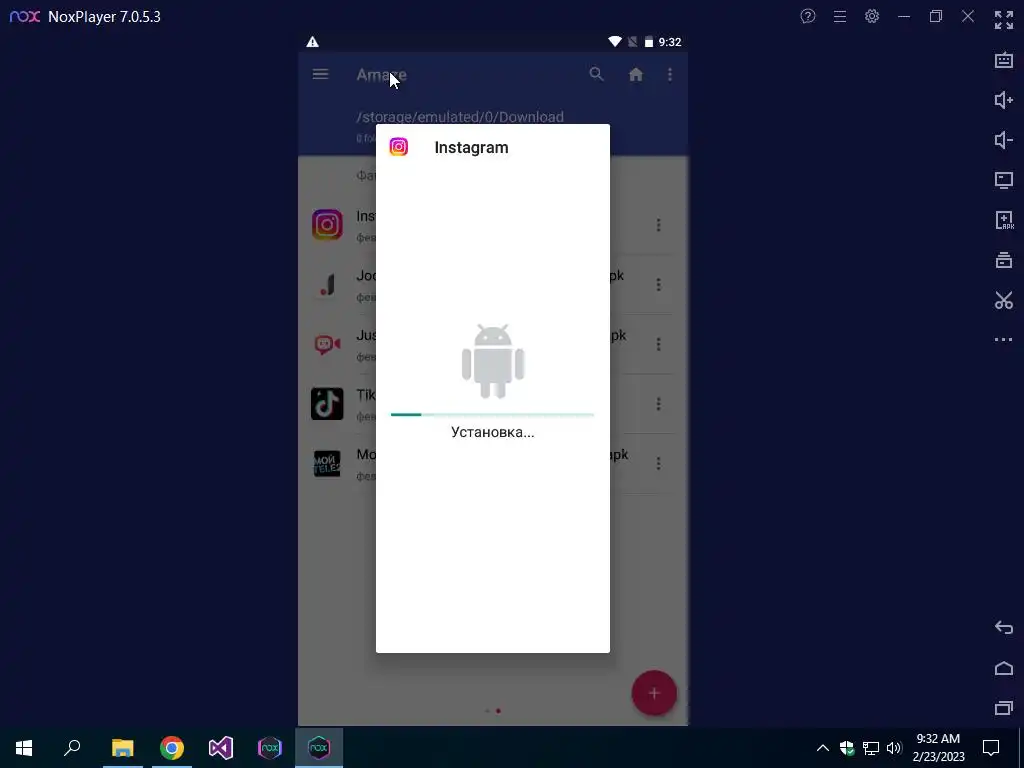Click recent apps button in Nox sidebar

pos(1004,708)
